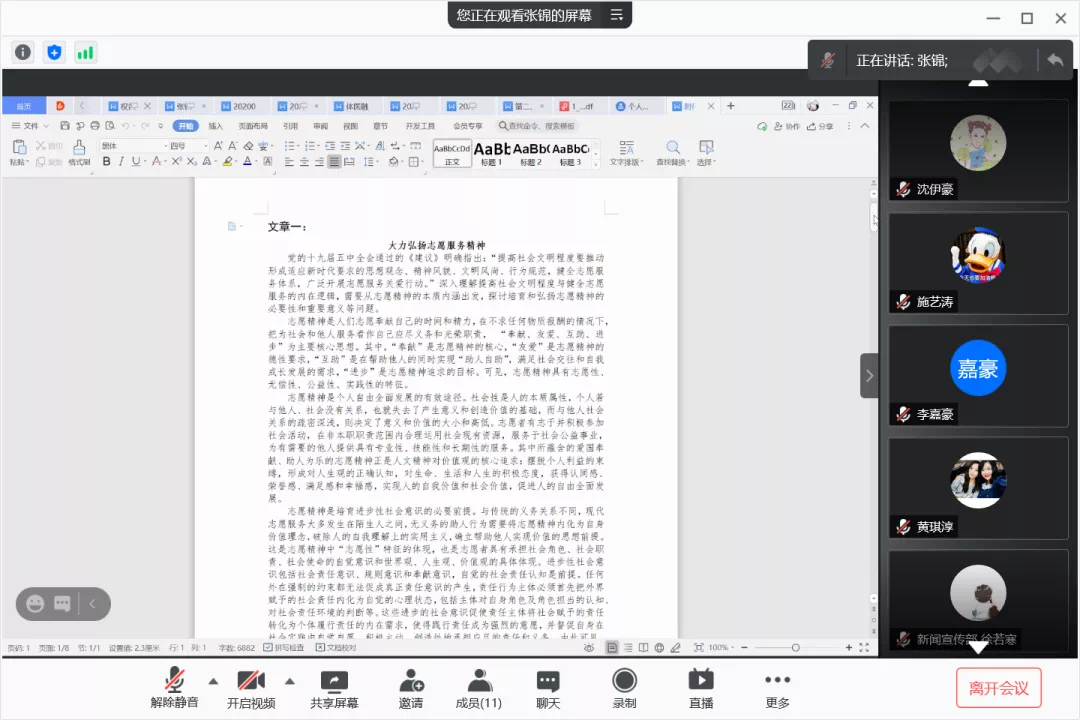Expand audio options arrow beside 解除静音

211,680
